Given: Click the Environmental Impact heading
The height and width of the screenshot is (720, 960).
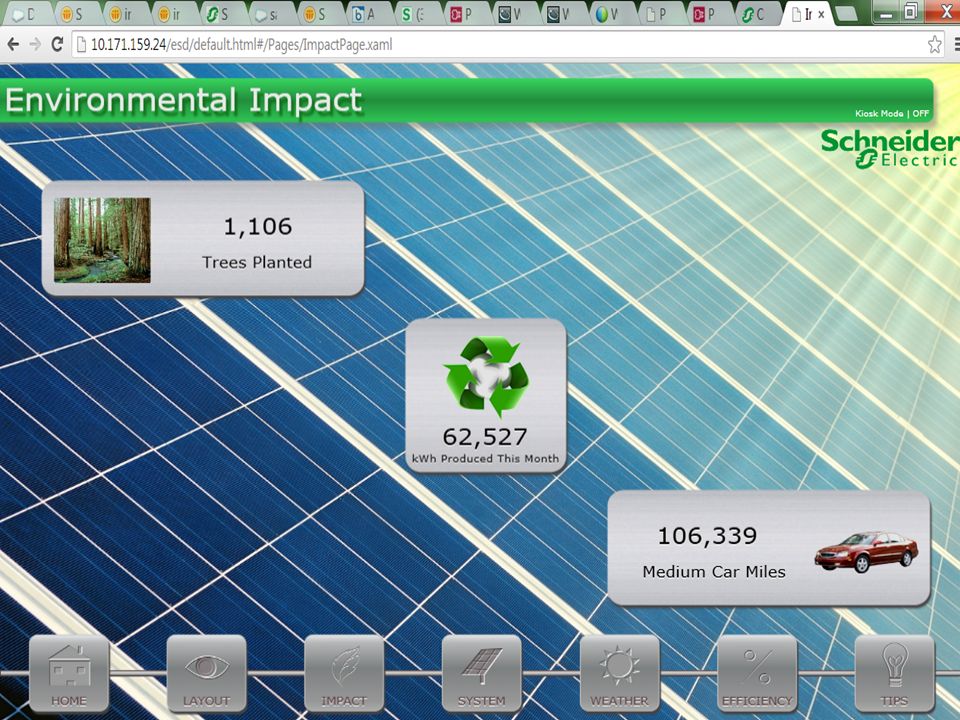Looking at the screenshot, I should [184, 100].
